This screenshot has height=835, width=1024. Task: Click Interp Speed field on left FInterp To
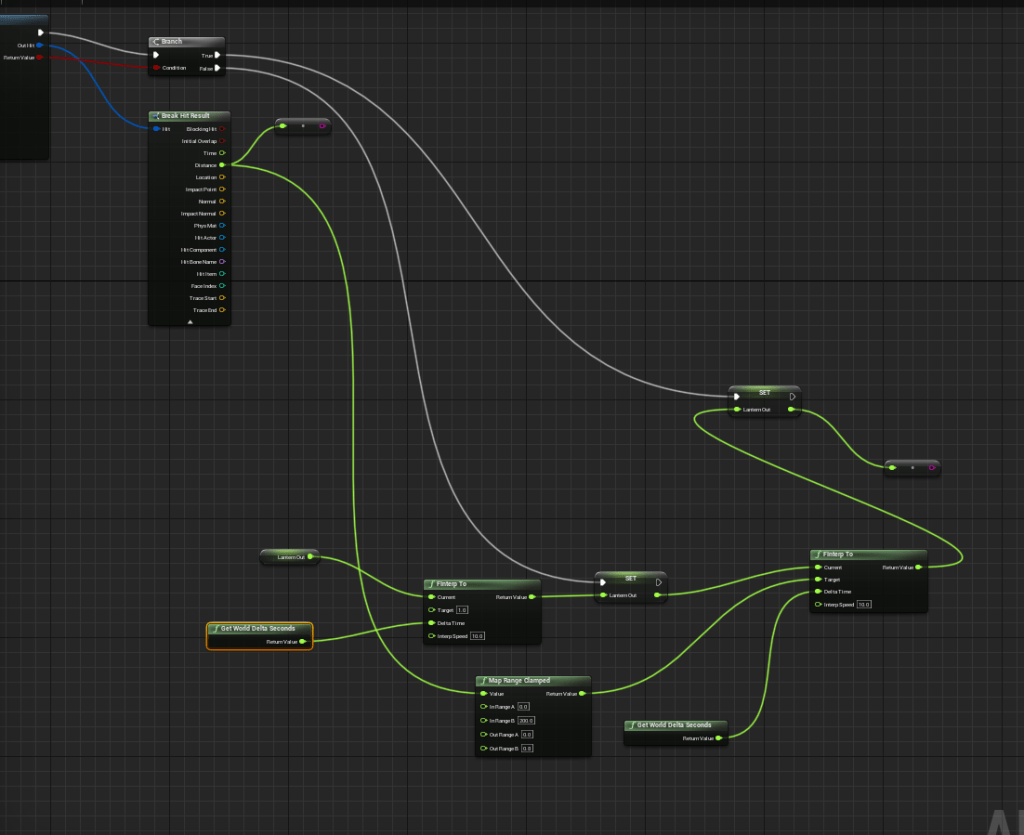[477, 636]
